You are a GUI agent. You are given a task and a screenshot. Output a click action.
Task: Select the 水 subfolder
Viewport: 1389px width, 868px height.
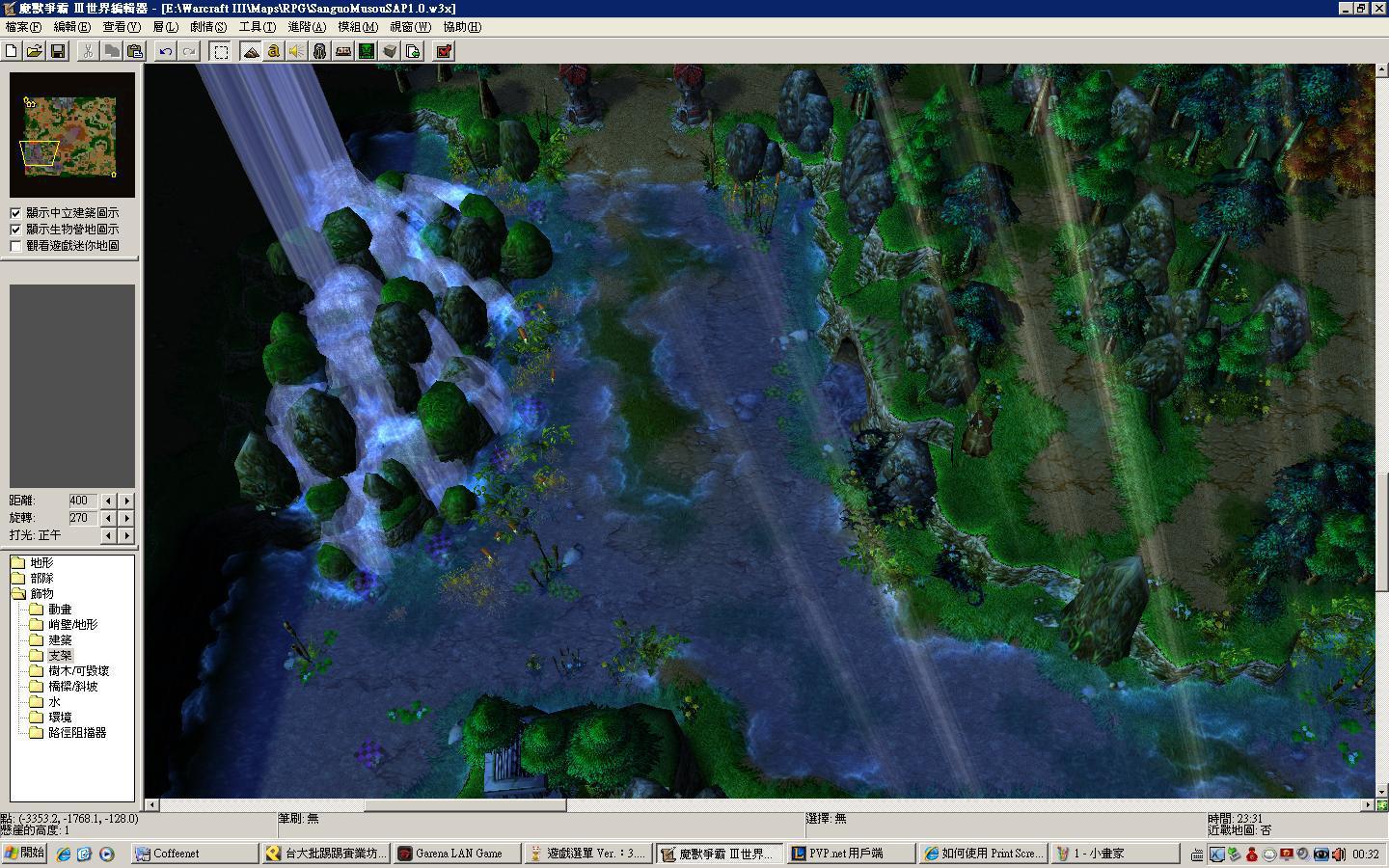coord(45,702)
